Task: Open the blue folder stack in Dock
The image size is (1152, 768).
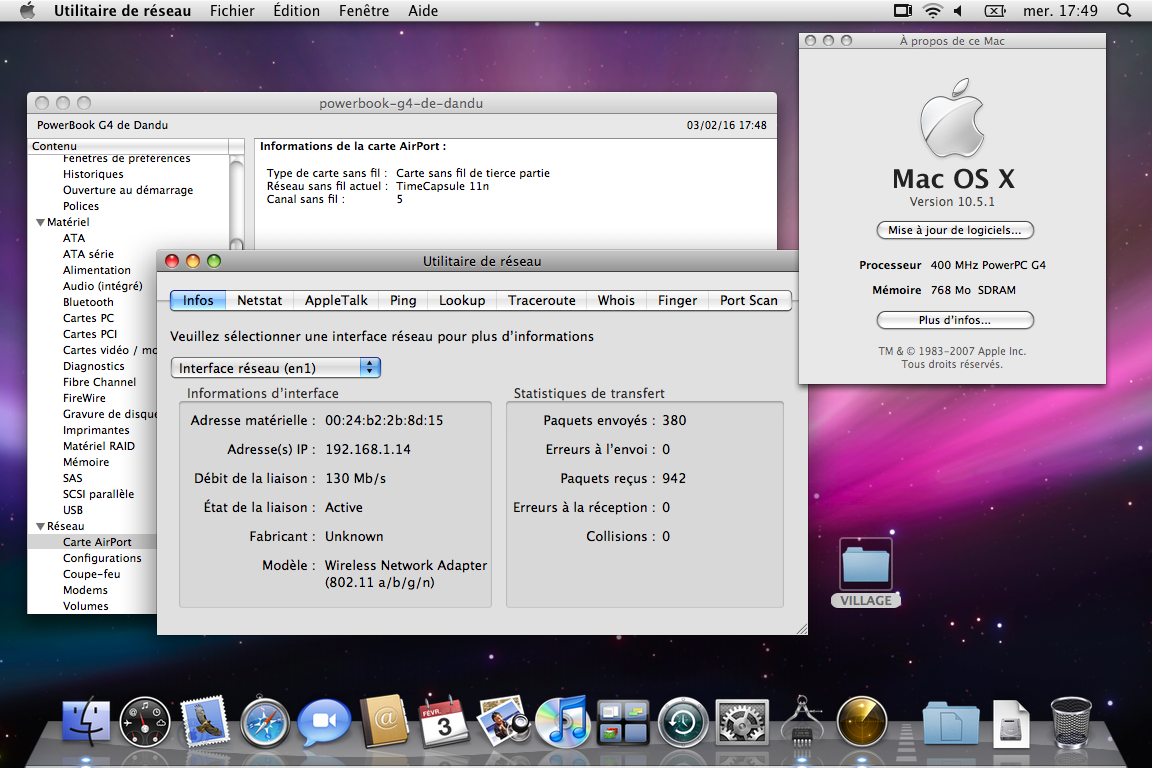Action: (951, 723)
